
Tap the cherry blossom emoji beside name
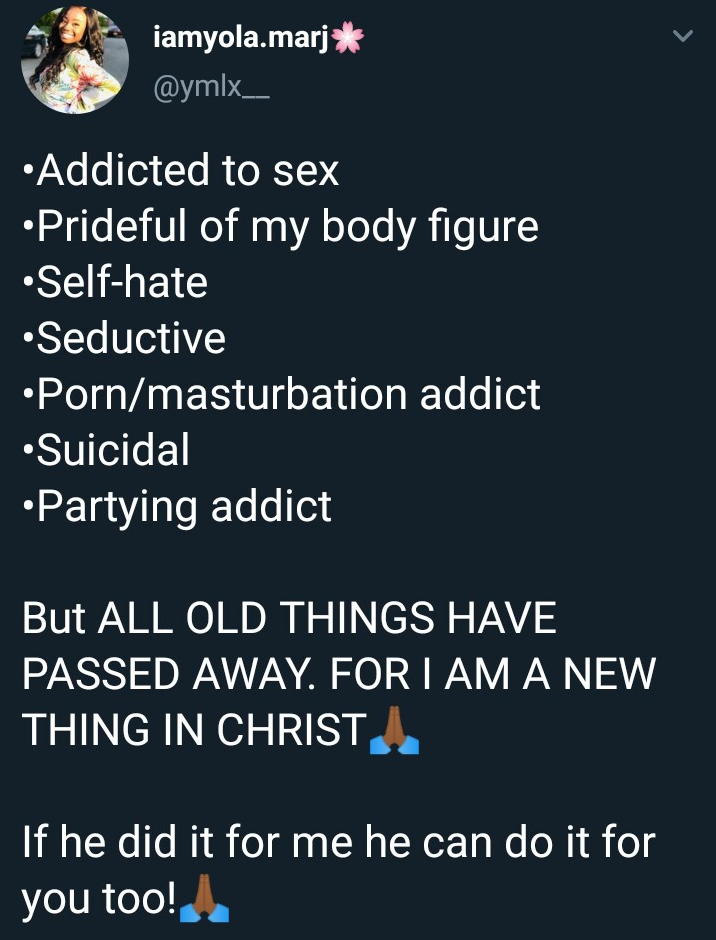click(x=349, y=39)
